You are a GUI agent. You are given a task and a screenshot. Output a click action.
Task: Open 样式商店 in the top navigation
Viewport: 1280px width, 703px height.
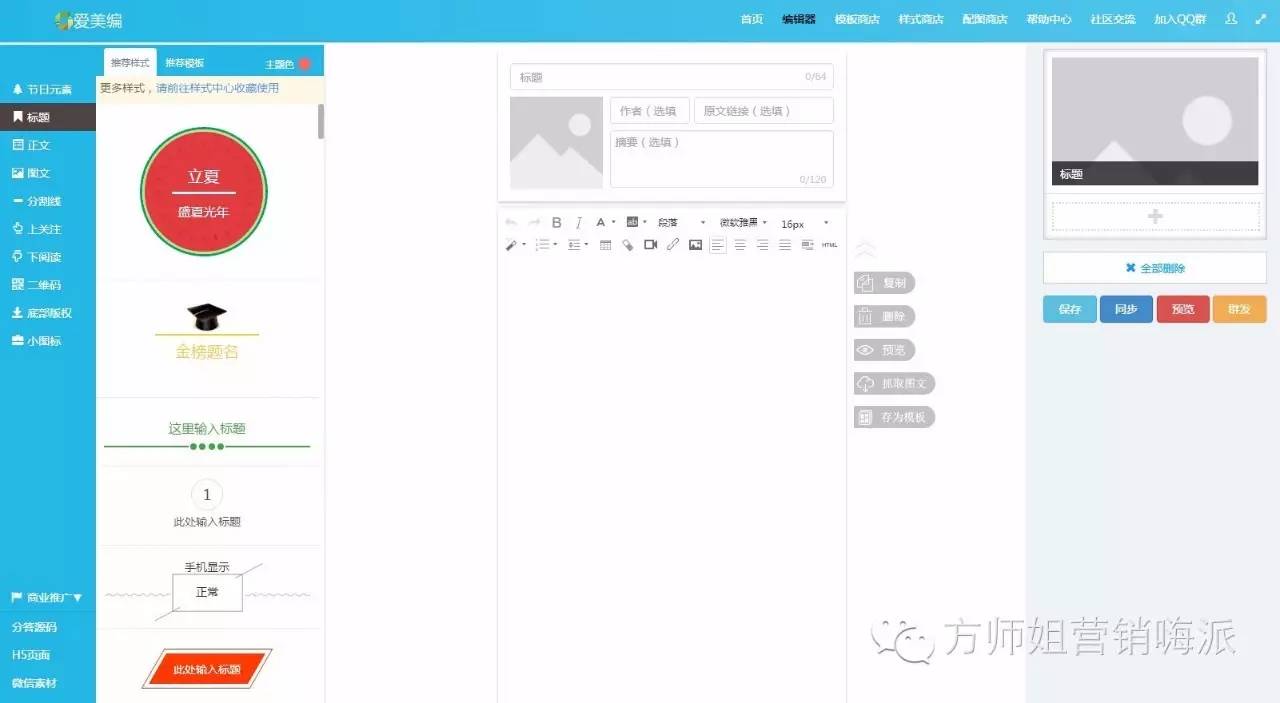point(920,18)
